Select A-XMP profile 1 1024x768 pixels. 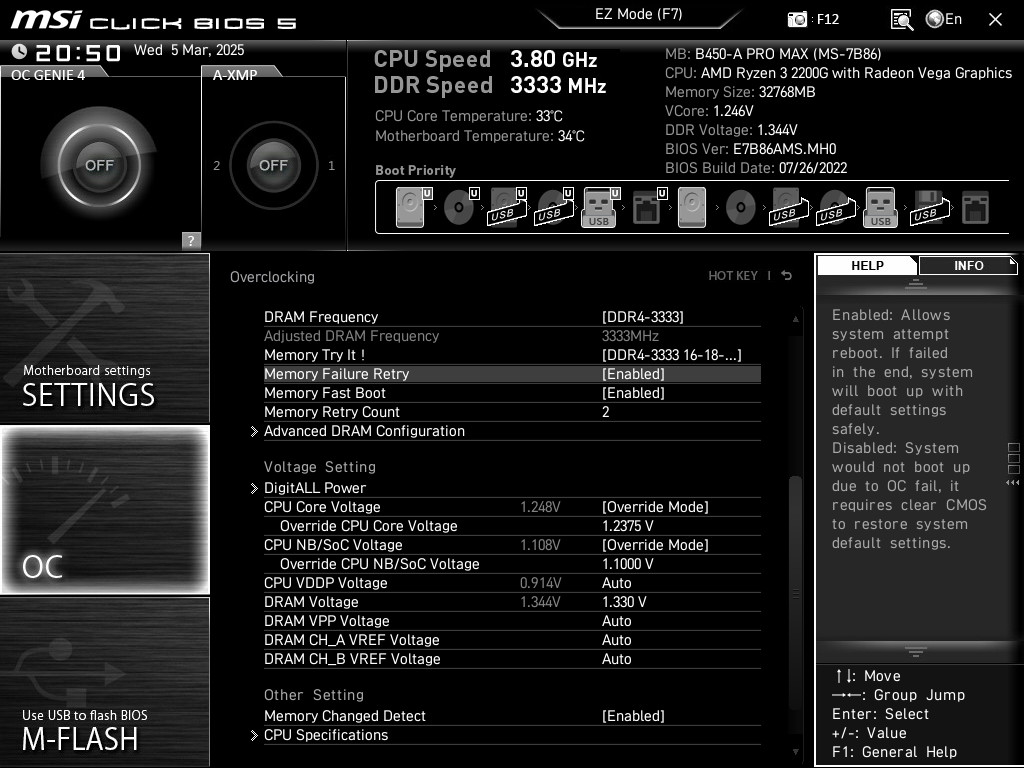tap(331, 165)
